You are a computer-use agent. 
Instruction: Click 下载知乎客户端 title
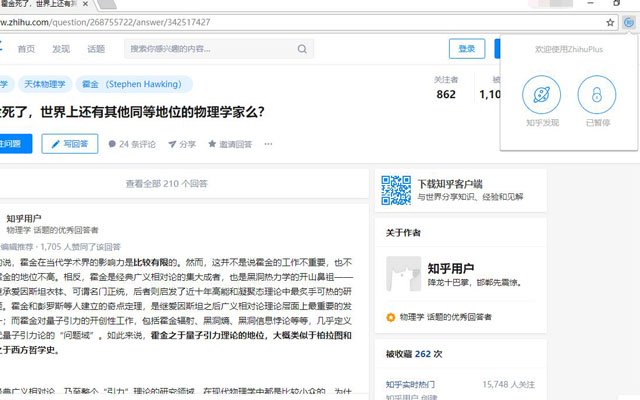[x=450, y=184]
